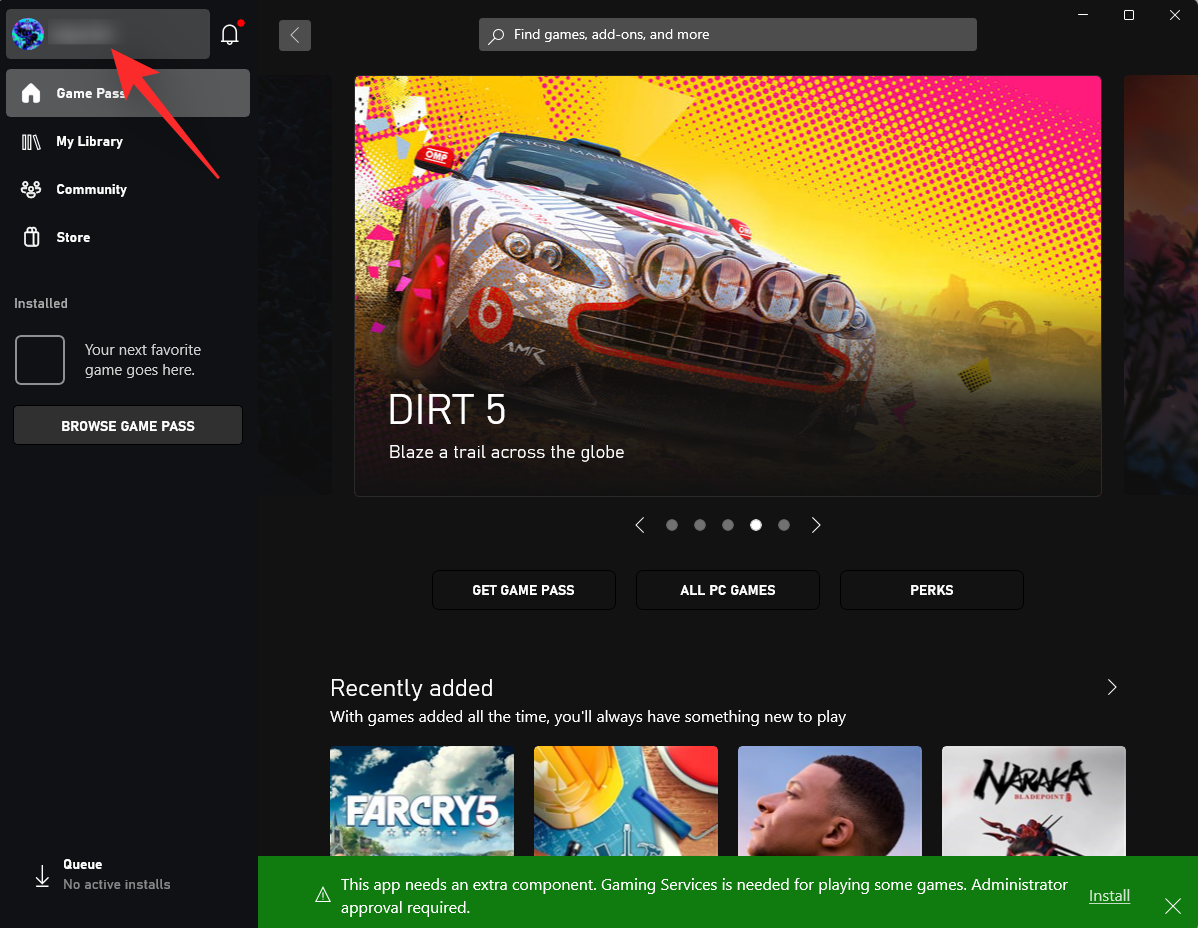
Task: Expand the Recently added section arrow
Action: 1112,687
